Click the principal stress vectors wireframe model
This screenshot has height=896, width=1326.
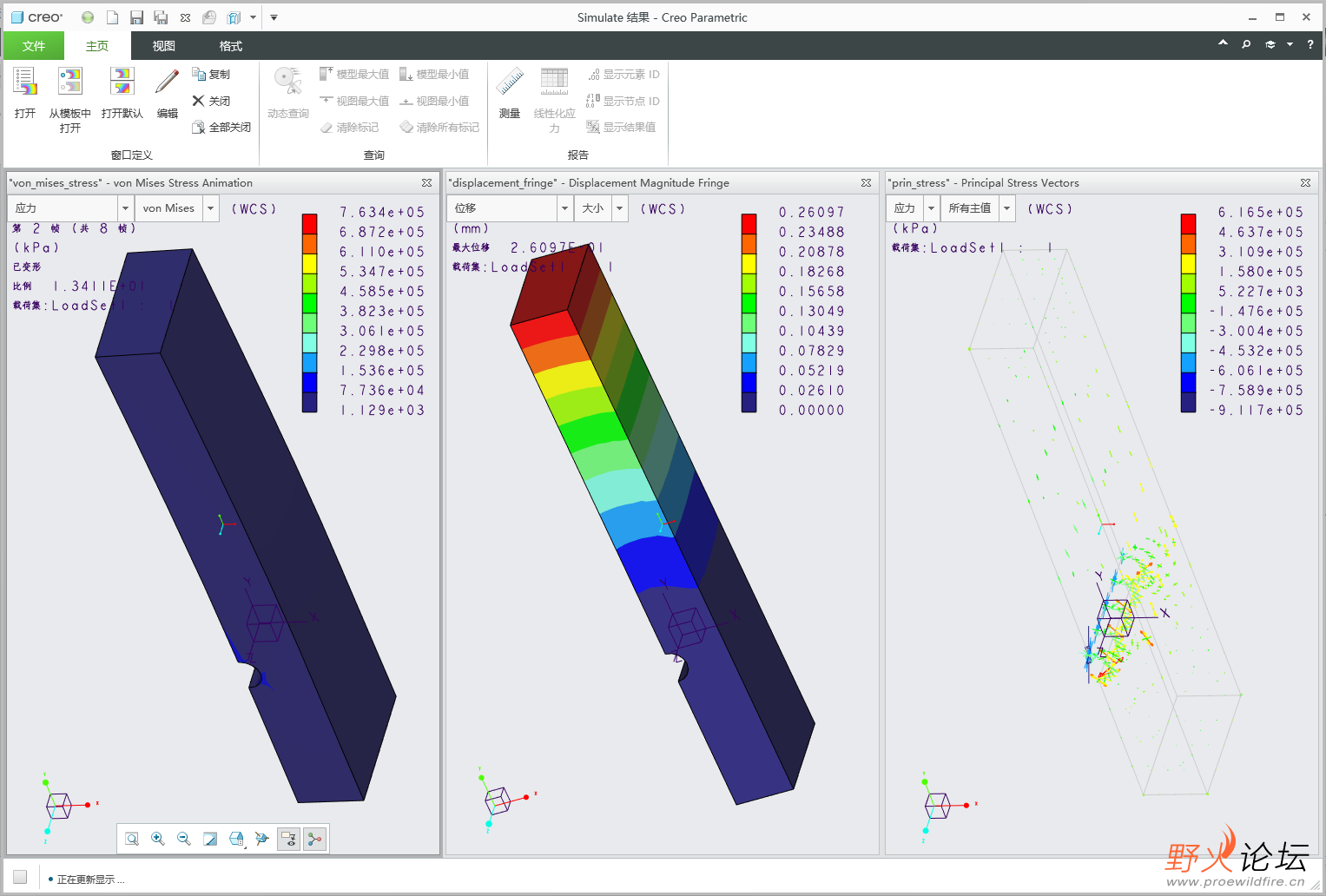click(1106, 521)
